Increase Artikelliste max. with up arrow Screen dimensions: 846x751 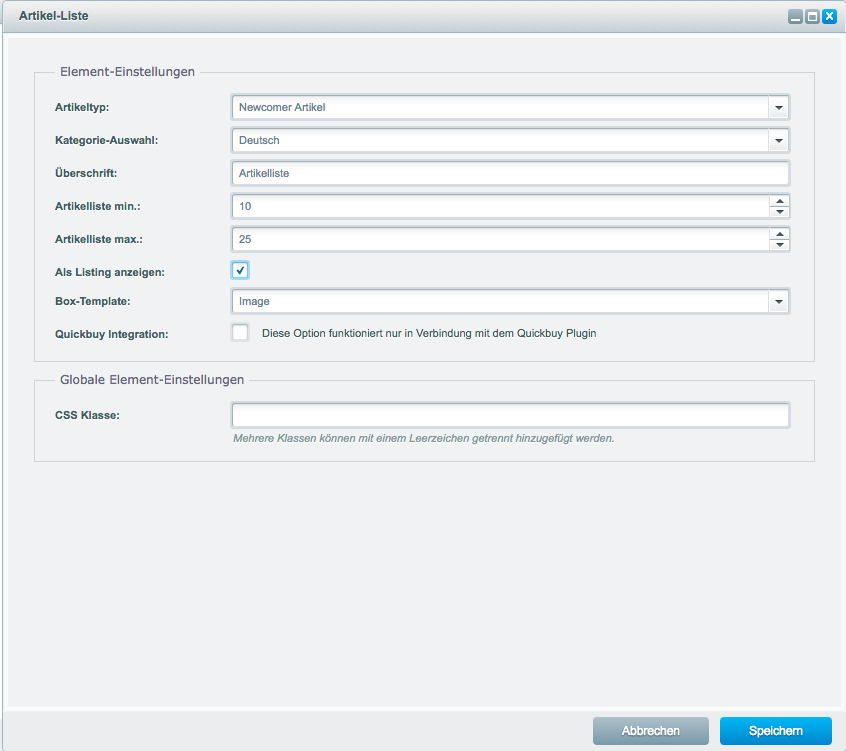coord(779,234)
